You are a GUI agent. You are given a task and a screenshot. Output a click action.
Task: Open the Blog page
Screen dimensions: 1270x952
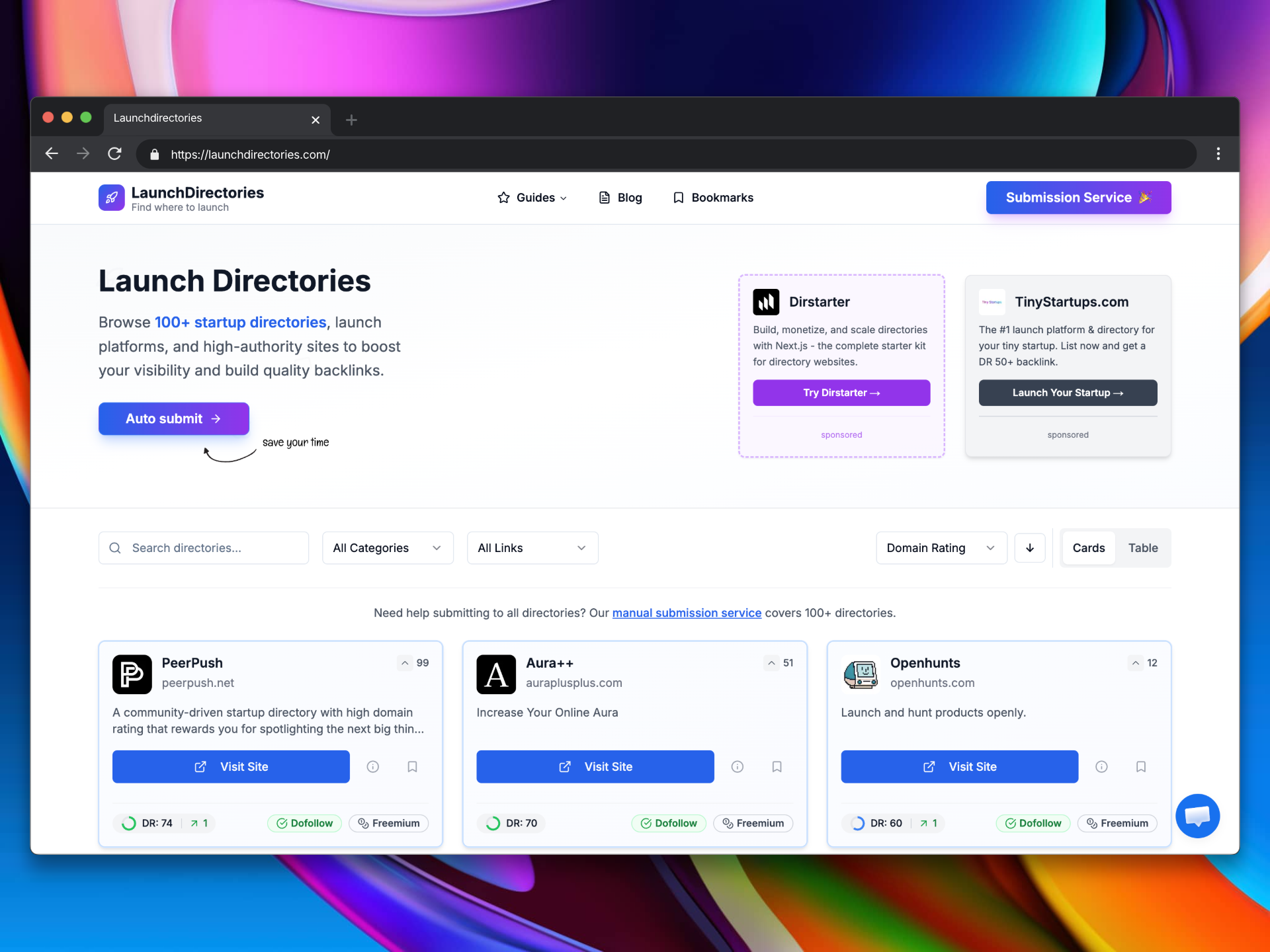pos(620,198)
